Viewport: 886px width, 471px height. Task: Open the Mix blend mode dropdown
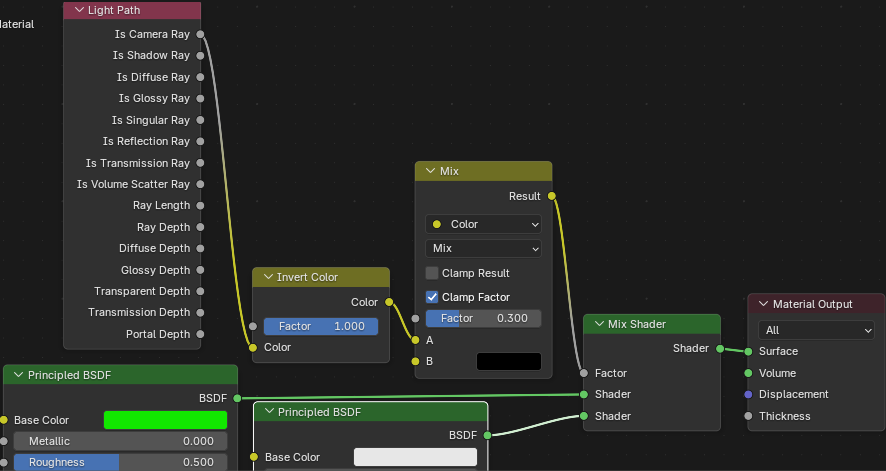click(x=483, y=248)
